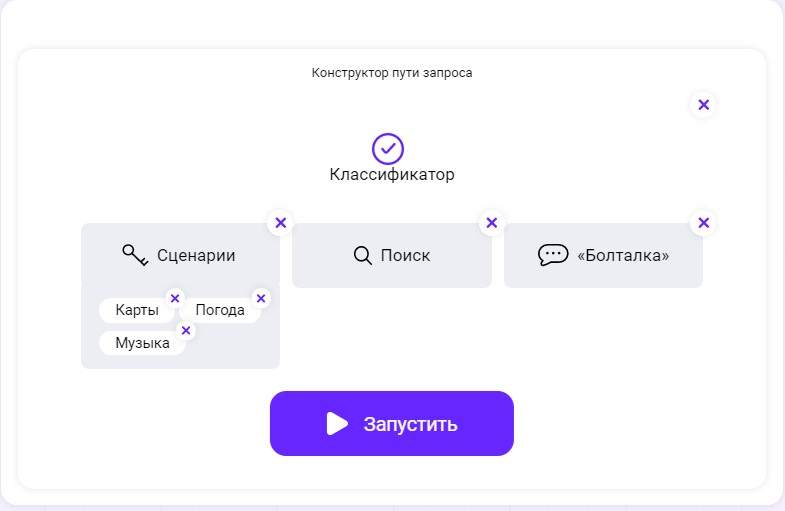This screenshot has width=785, height=511.
Task: Delete the Музыка tag
Action: coord(185,330)
